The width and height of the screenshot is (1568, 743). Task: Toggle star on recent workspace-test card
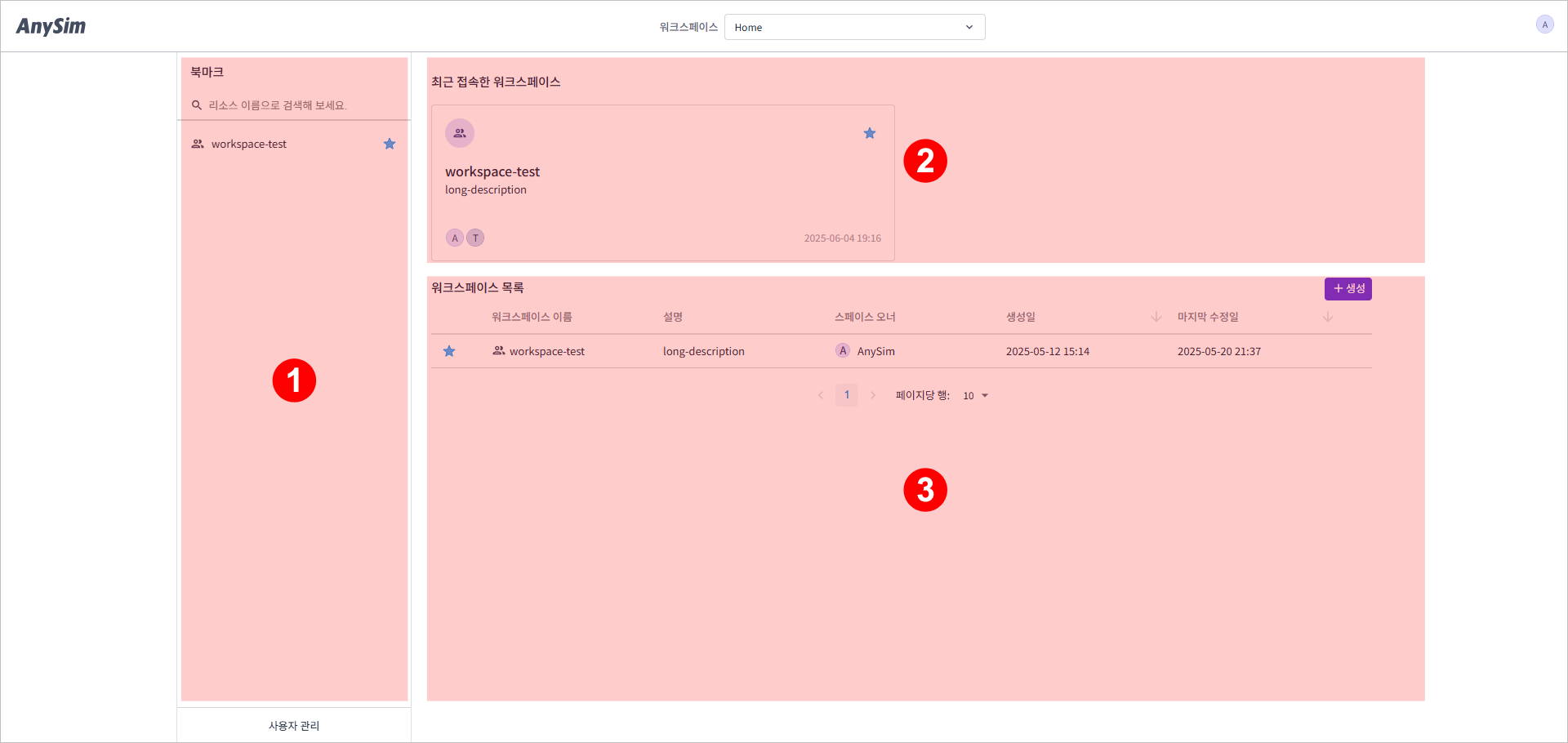click(870, 133)
